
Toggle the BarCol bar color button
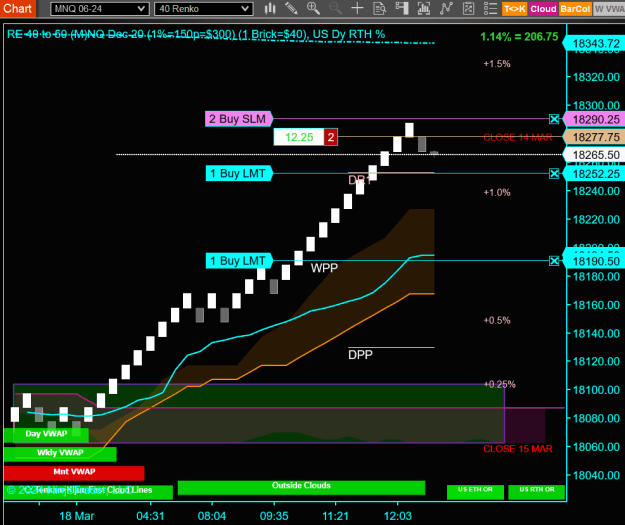(x=575, y=9)
